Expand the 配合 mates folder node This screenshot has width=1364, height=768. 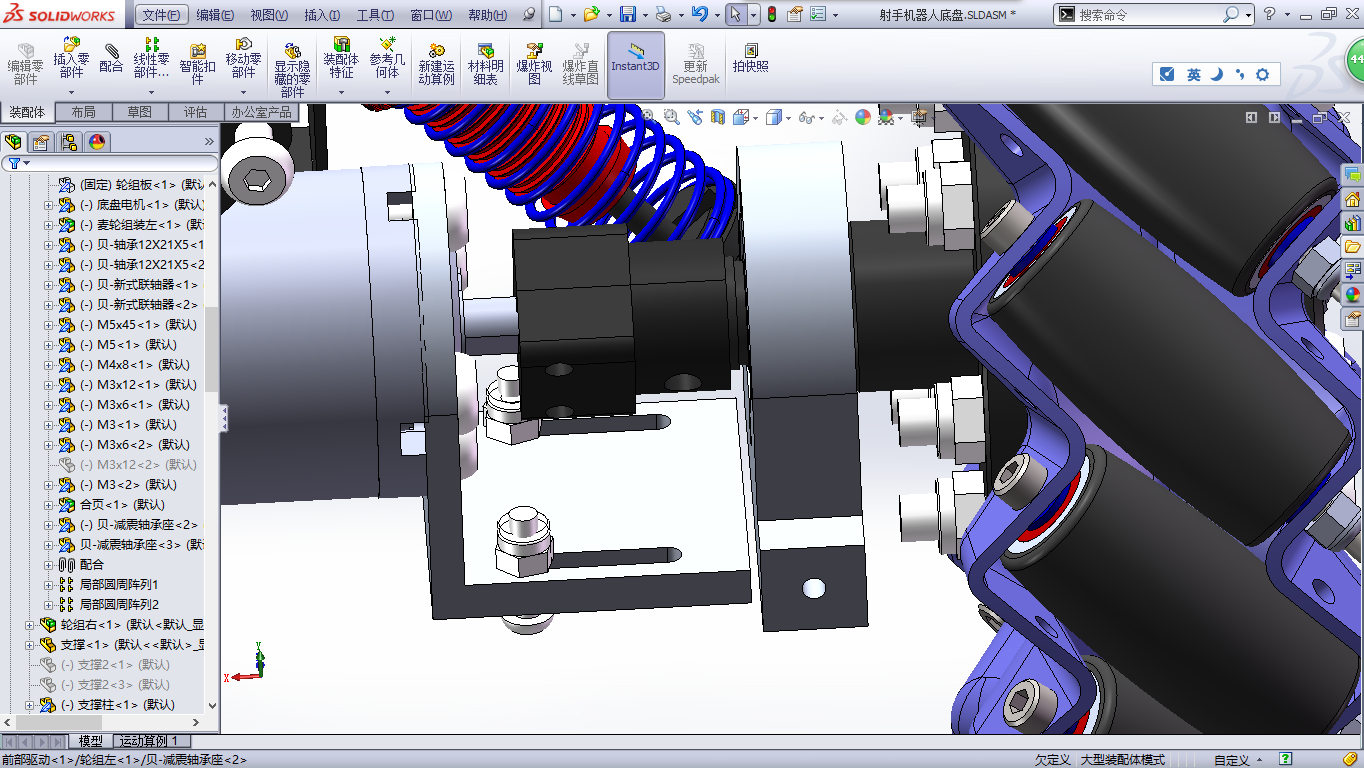[x=48, y=564]
